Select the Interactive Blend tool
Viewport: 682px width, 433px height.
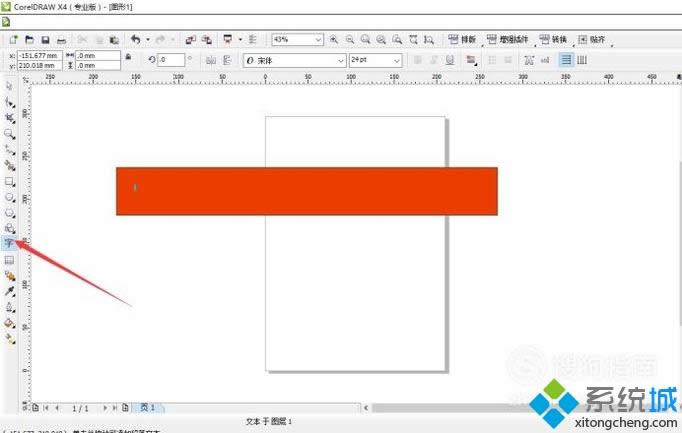coord(10,276)
